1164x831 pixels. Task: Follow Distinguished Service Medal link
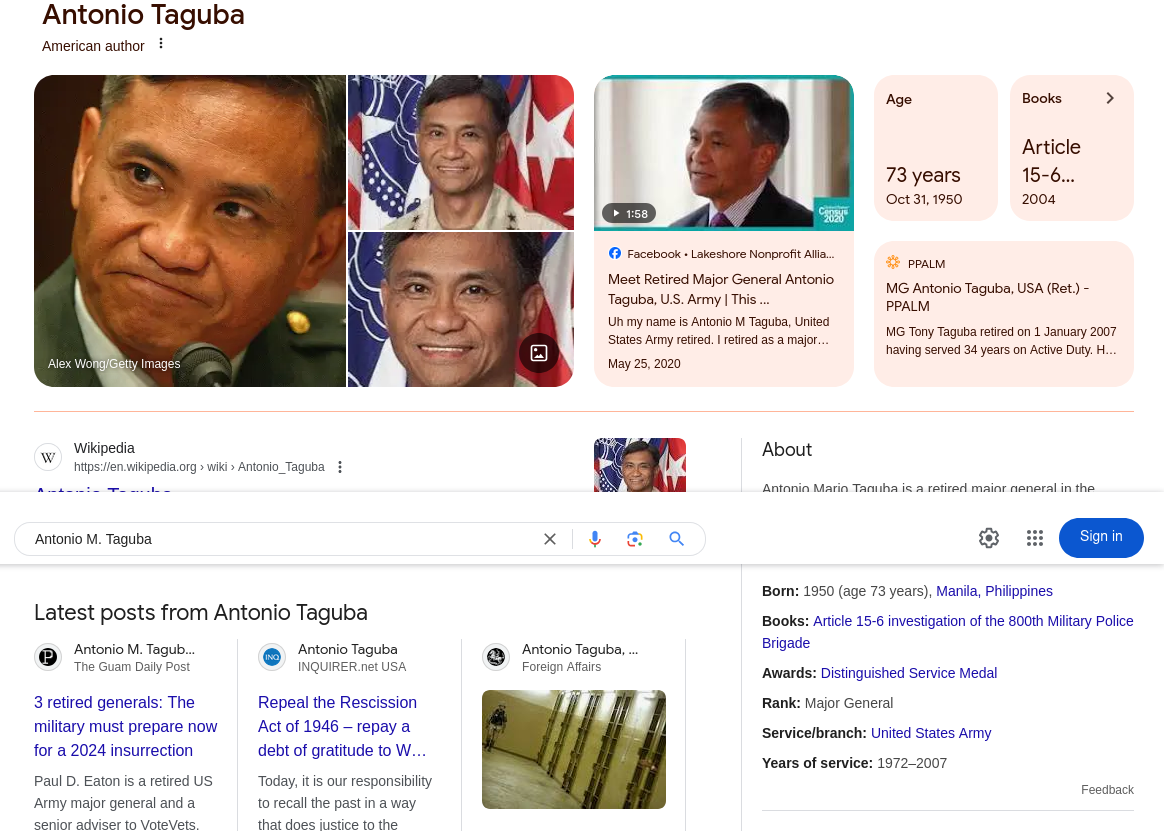(x=909, y=673)
